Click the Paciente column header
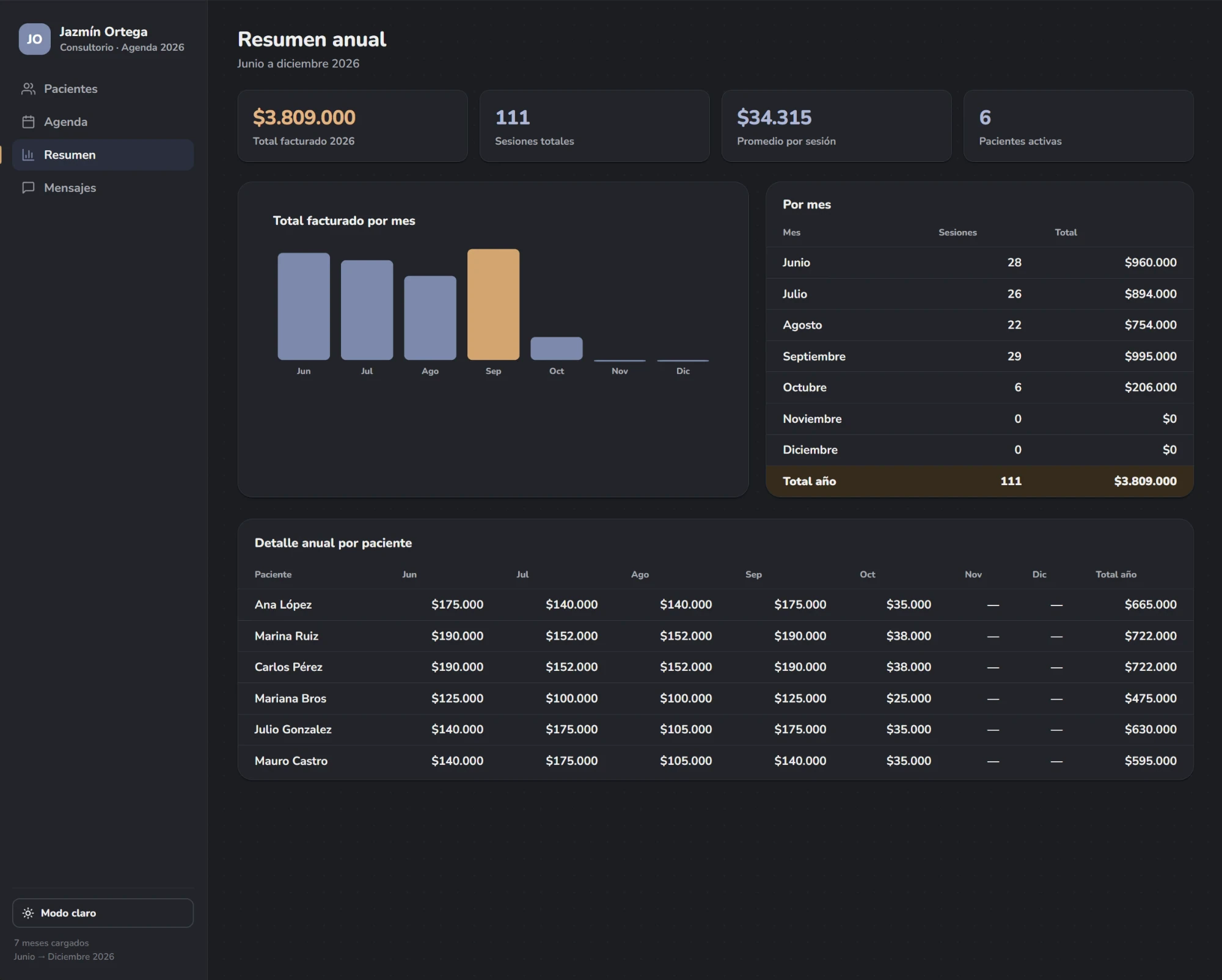 pyautogui.click(x=273, y=574)
